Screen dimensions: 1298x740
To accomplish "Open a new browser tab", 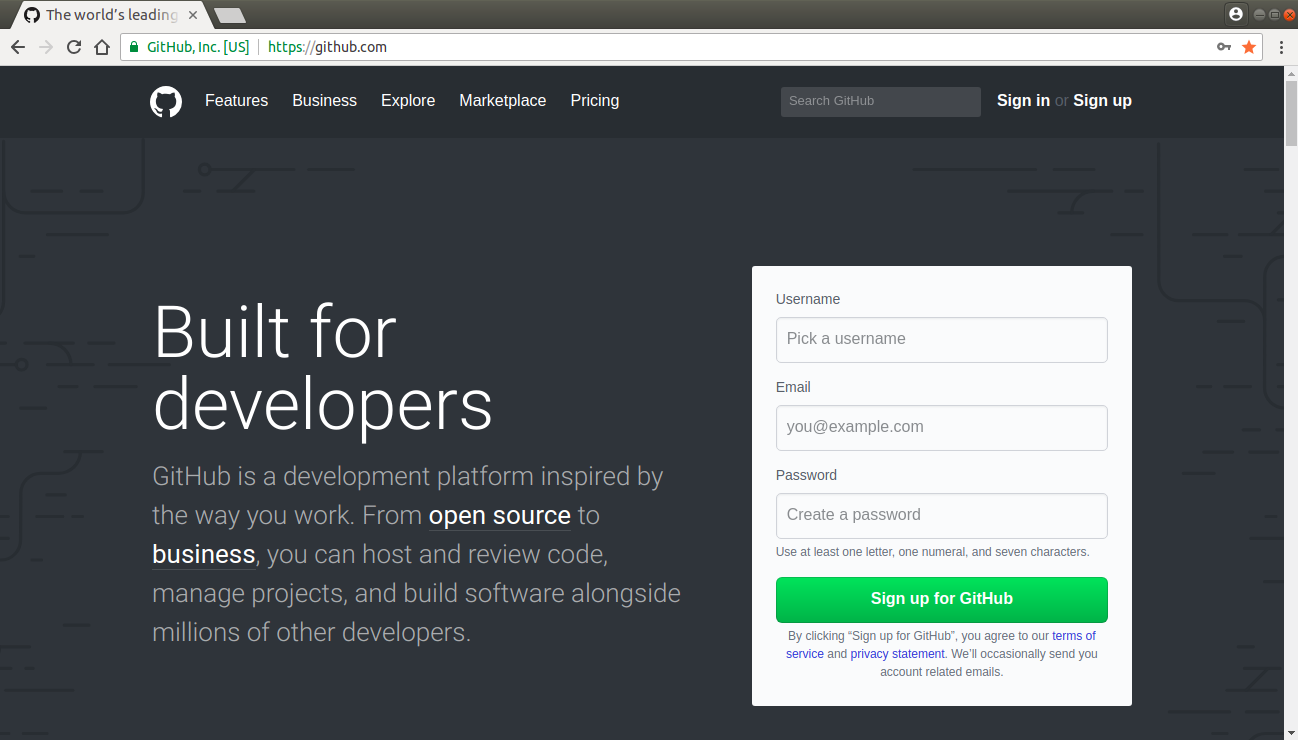I will [x=230, y=15].
